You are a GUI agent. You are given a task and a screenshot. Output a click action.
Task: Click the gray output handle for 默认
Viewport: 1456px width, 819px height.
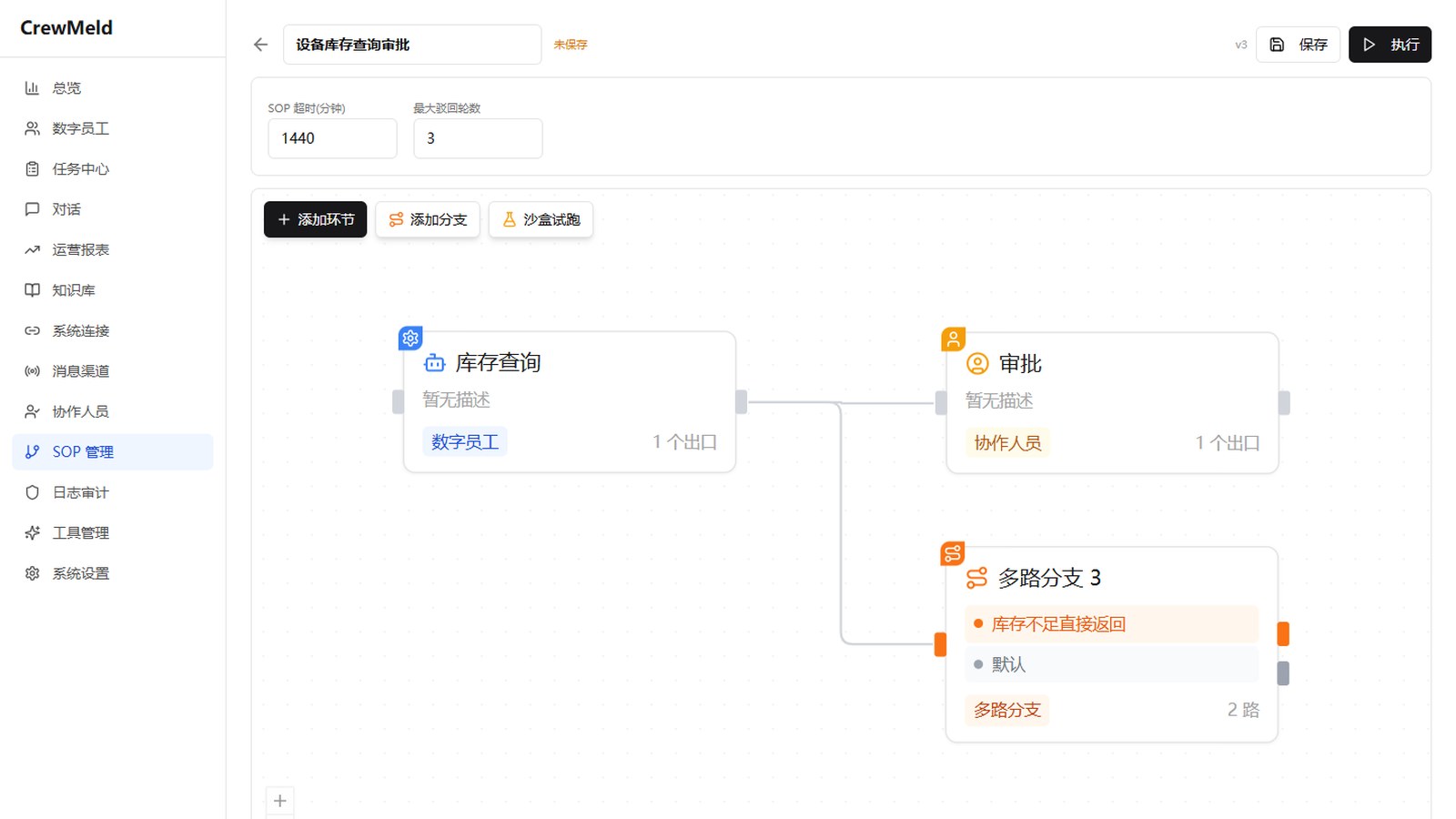1283,673
